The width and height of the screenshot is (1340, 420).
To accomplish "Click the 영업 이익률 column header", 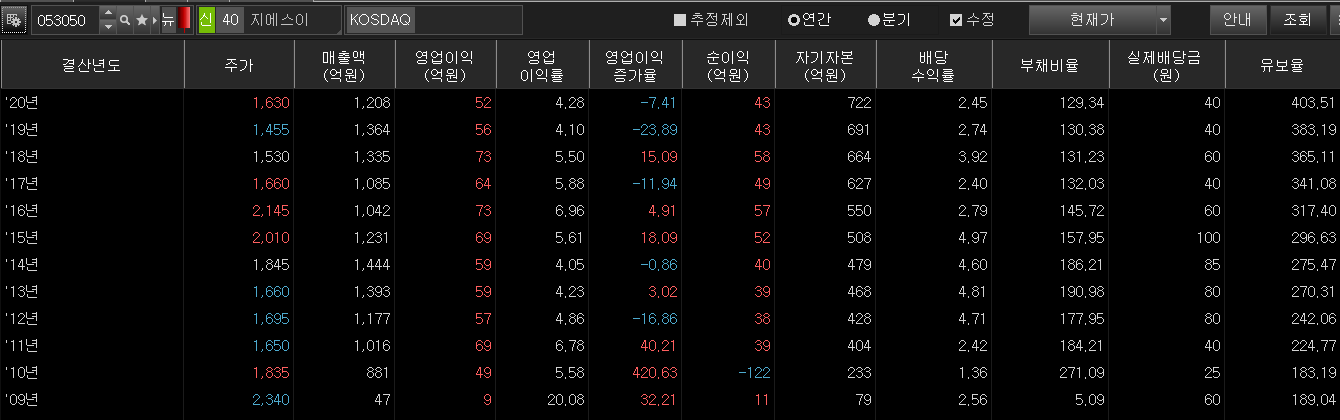I will tap(540, 66).
